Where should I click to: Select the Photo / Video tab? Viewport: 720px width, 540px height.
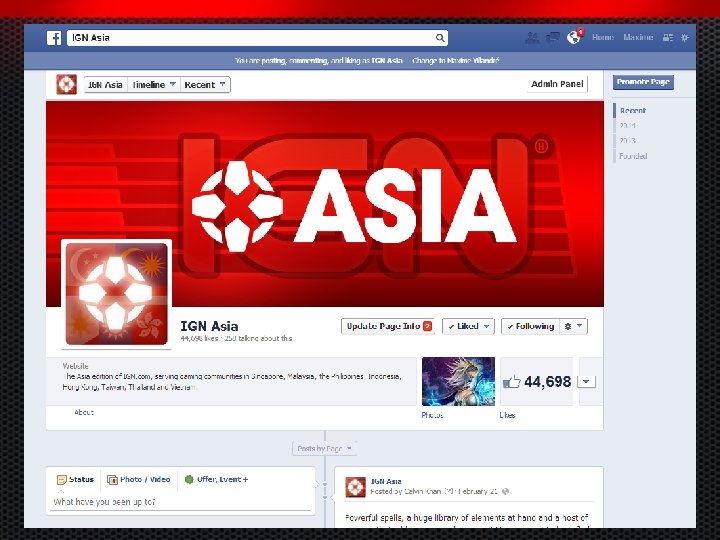[139, 479]
